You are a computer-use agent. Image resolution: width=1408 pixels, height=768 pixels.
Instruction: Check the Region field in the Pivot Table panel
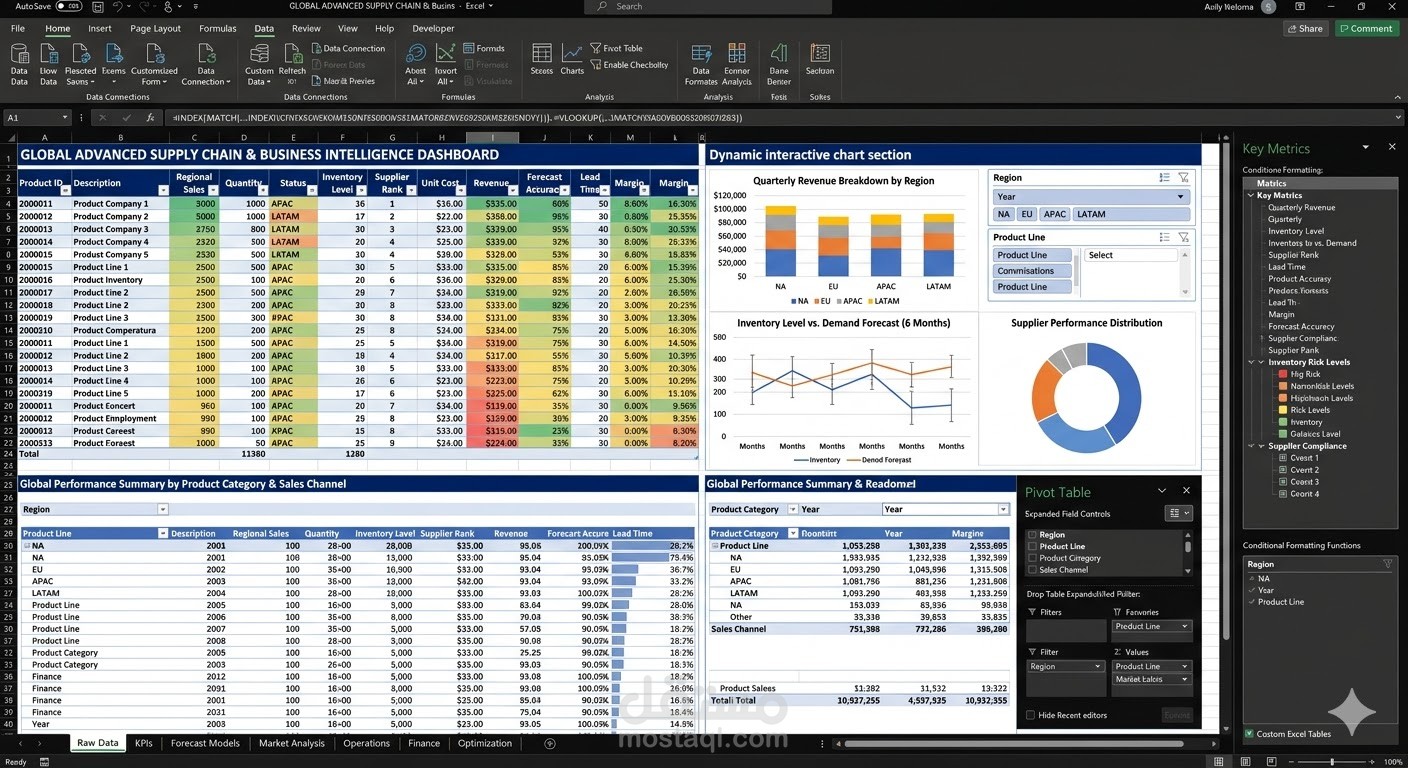(x=1032, y=534)
